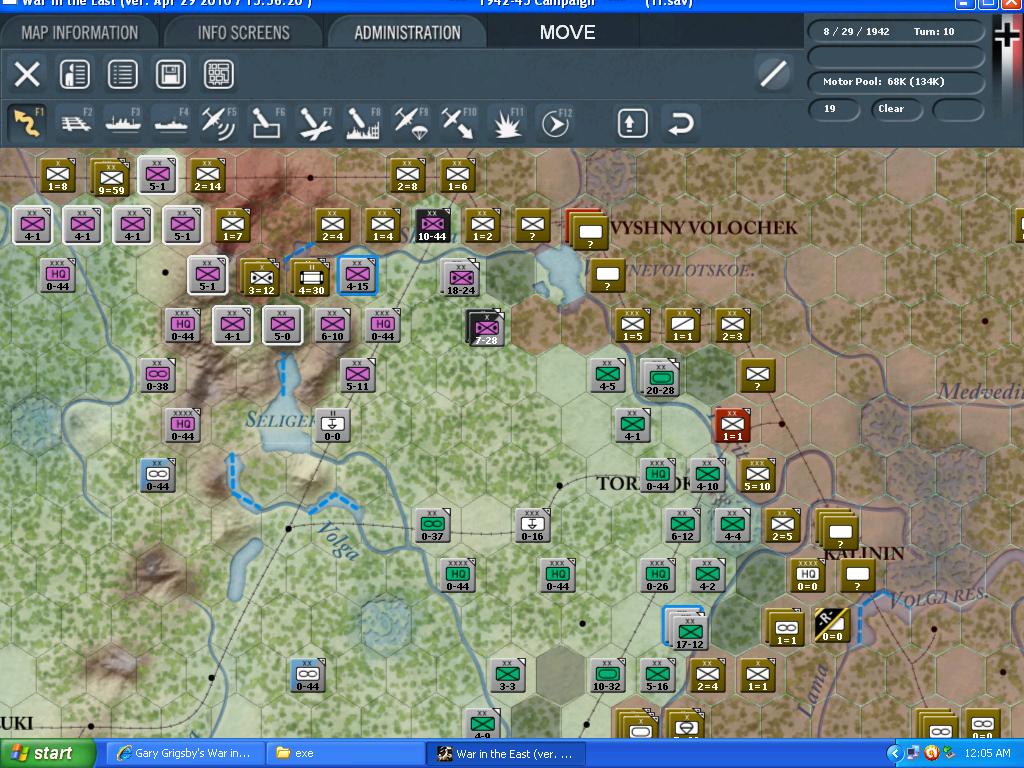The image size is (1024, 768).
Task: Open the Preferences person-list icon
Action: 74,74
